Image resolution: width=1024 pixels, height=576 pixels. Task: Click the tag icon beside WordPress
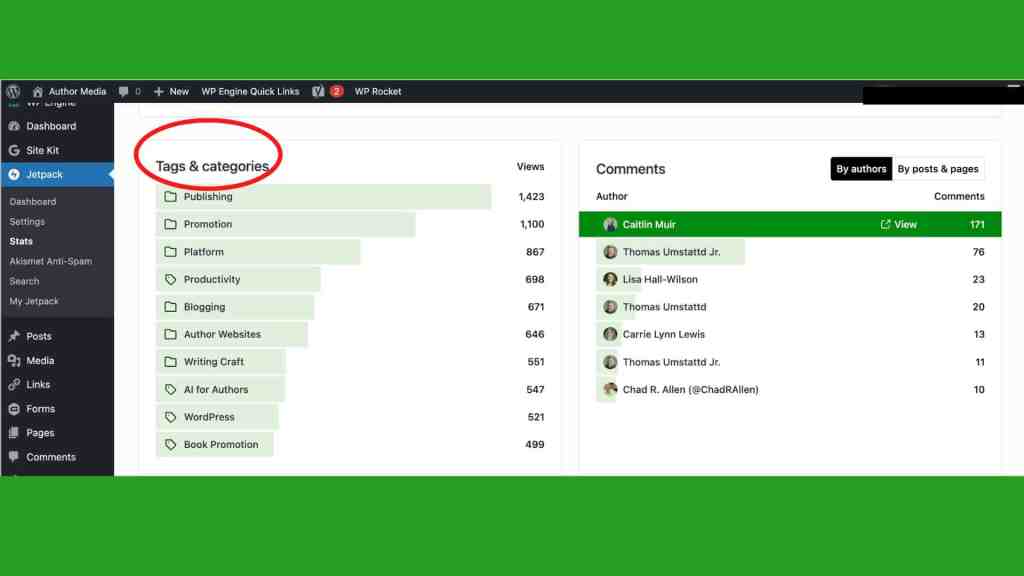click(170, 417)
